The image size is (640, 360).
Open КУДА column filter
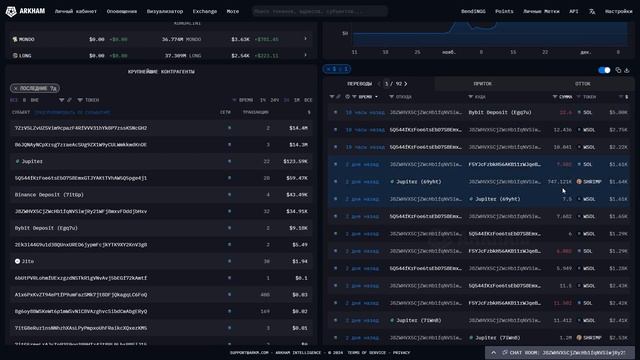pos(477,97)
